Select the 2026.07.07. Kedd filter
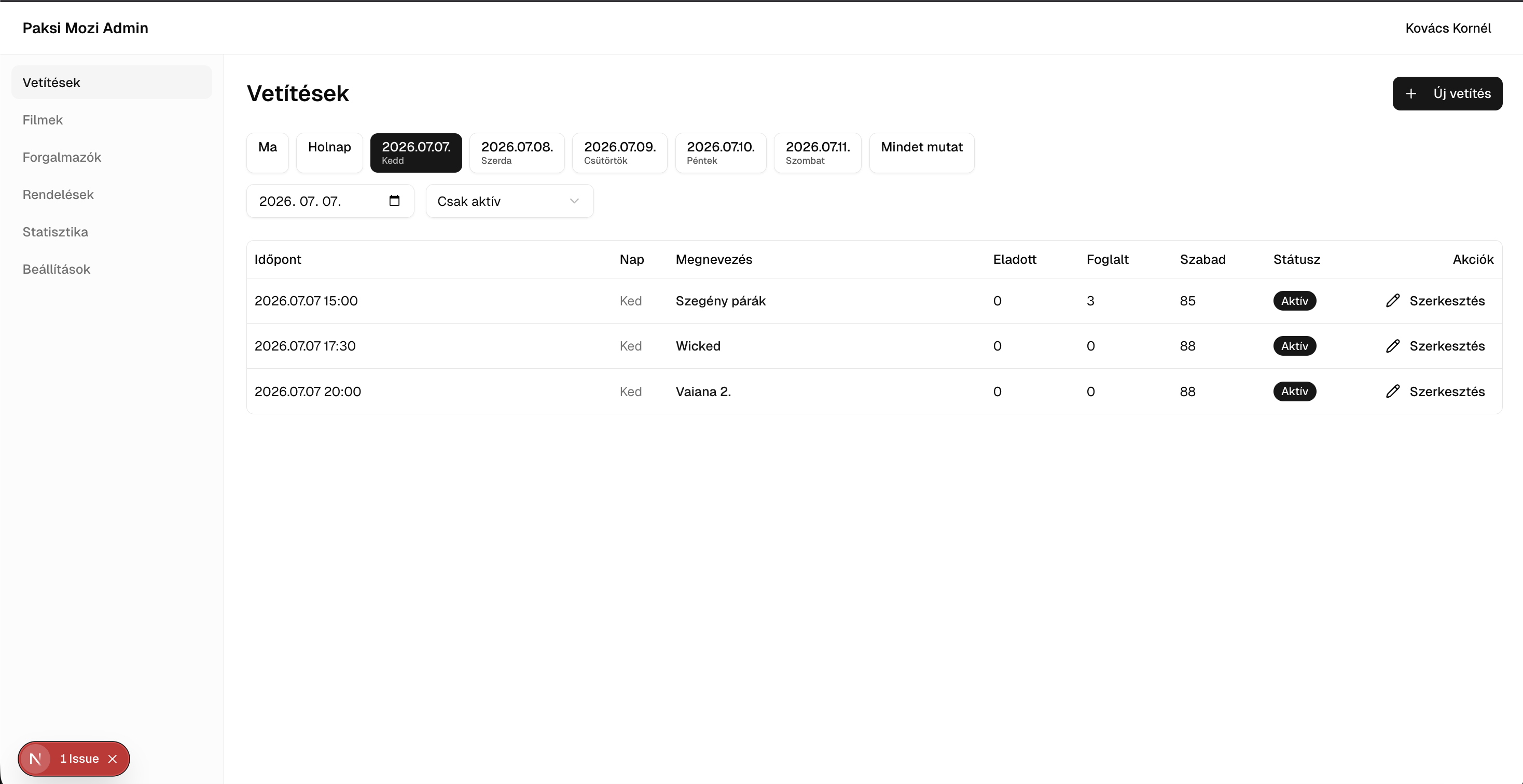1523x784 pixels. point(416,152)
